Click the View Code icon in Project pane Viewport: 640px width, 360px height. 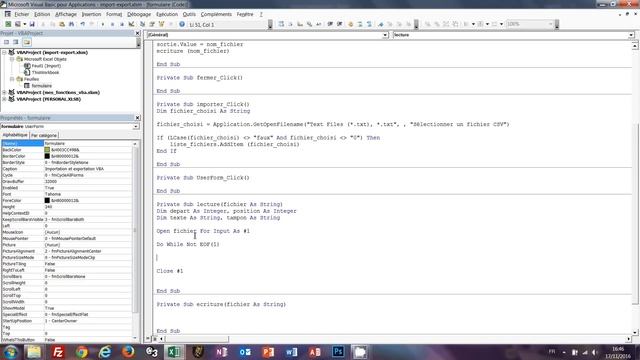[x=7, y=42]
